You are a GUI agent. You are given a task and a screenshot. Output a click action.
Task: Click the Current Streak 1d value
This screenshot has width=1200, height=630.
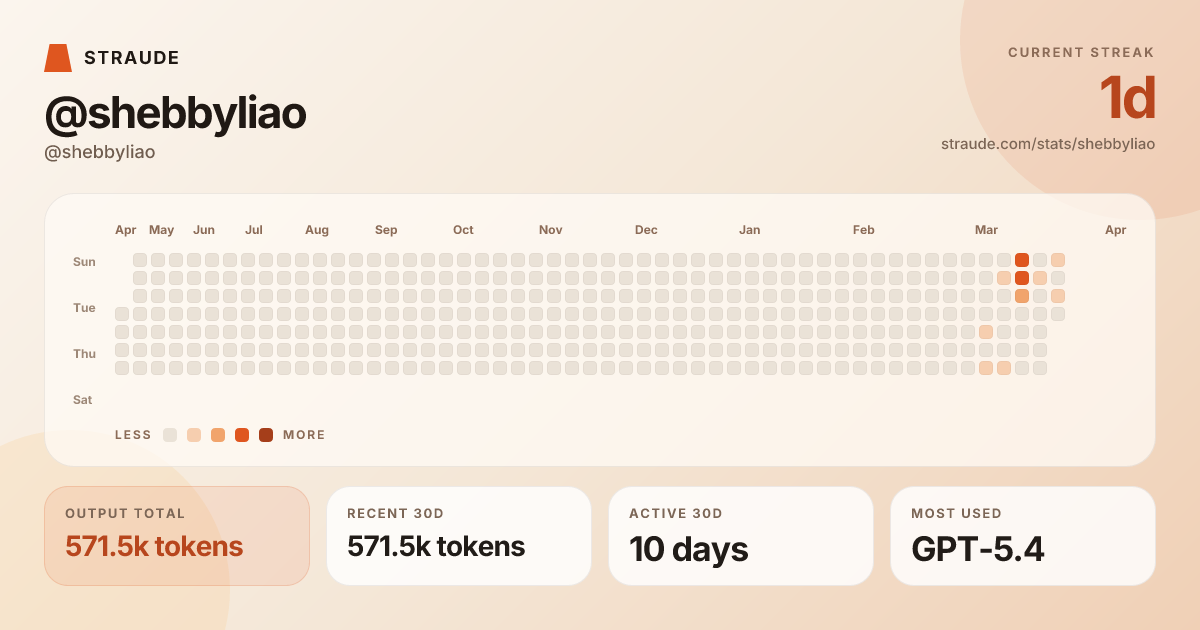click(1127, 98)
